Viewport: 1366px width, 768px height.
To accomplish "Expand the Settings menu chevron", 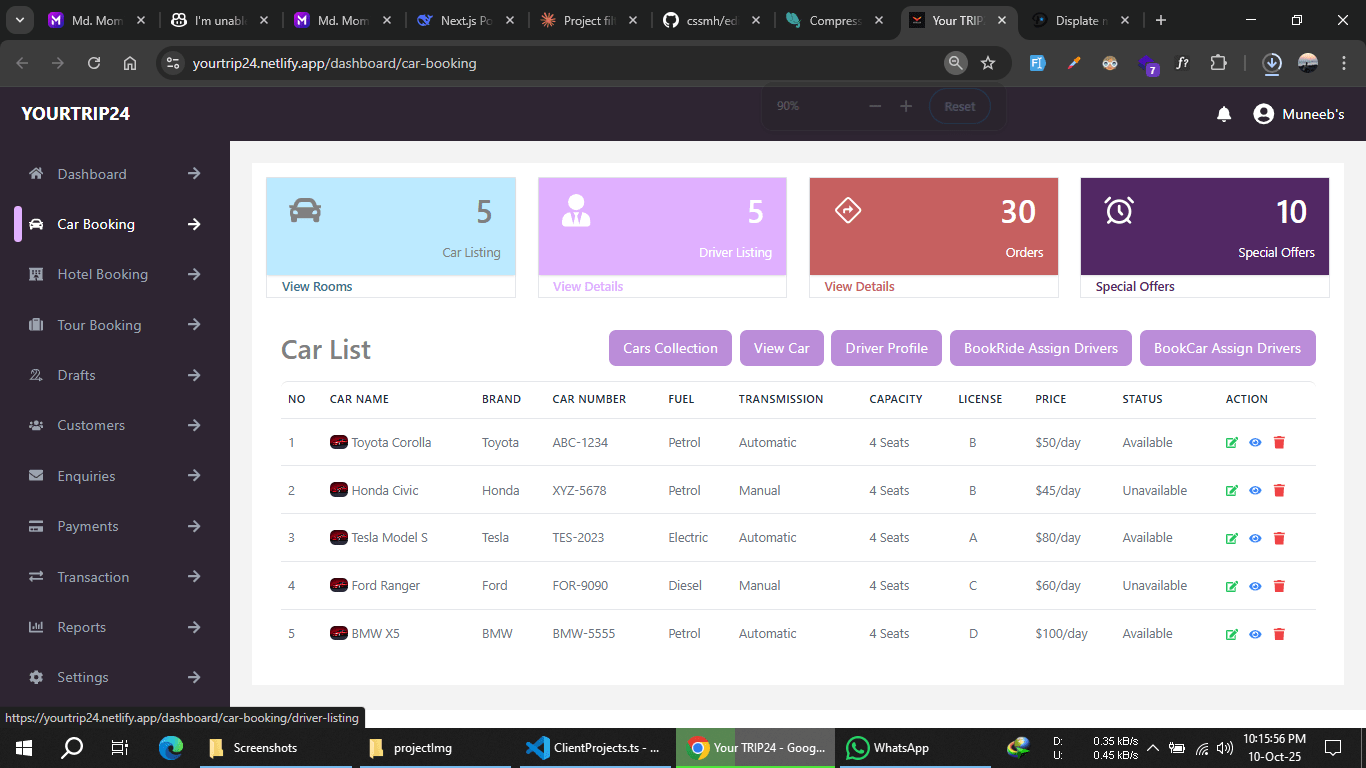I will (193, 677).
